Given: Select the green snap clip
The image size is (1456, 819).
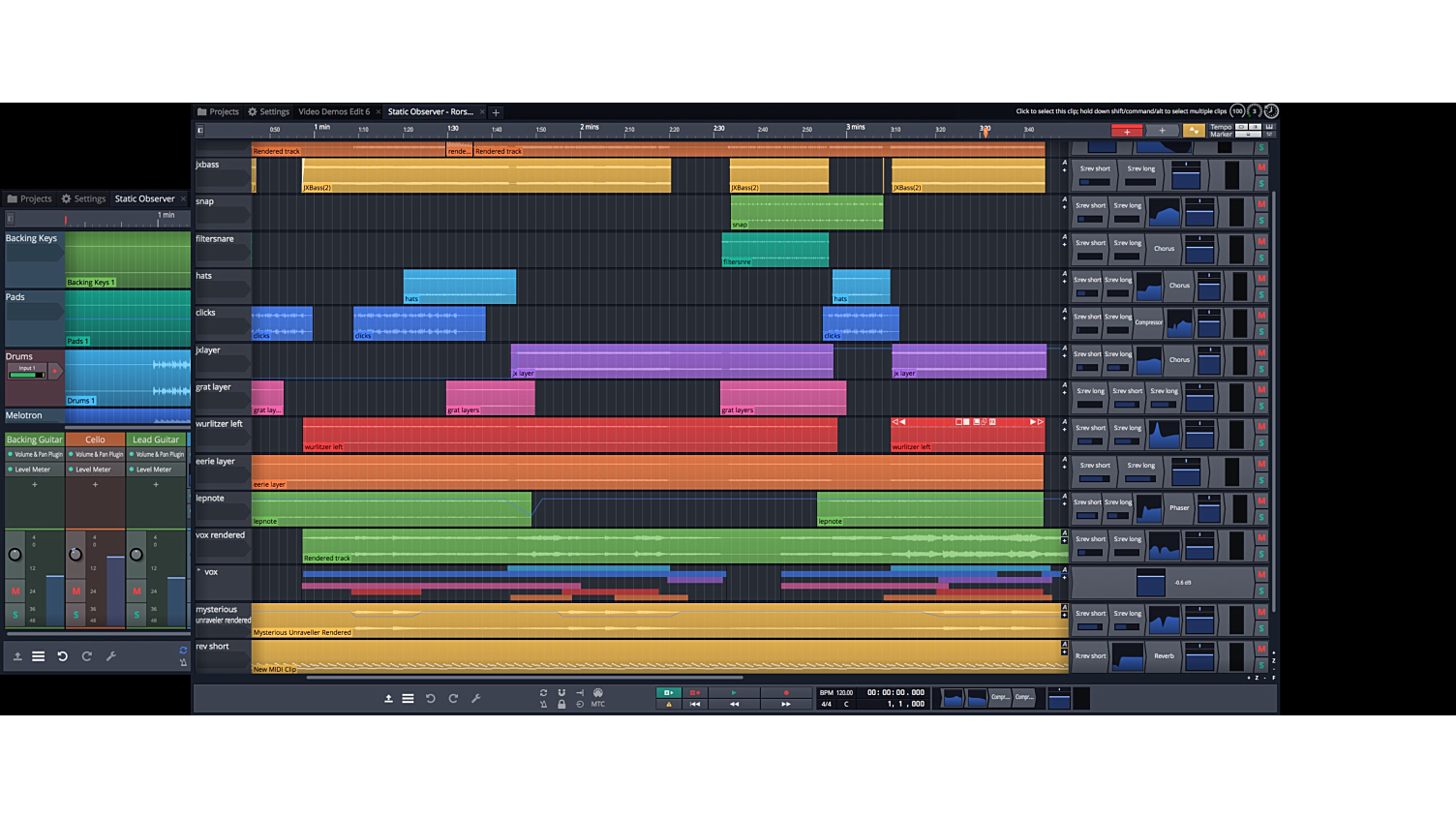Looking at the screenshot, I should tap(807, 213).
